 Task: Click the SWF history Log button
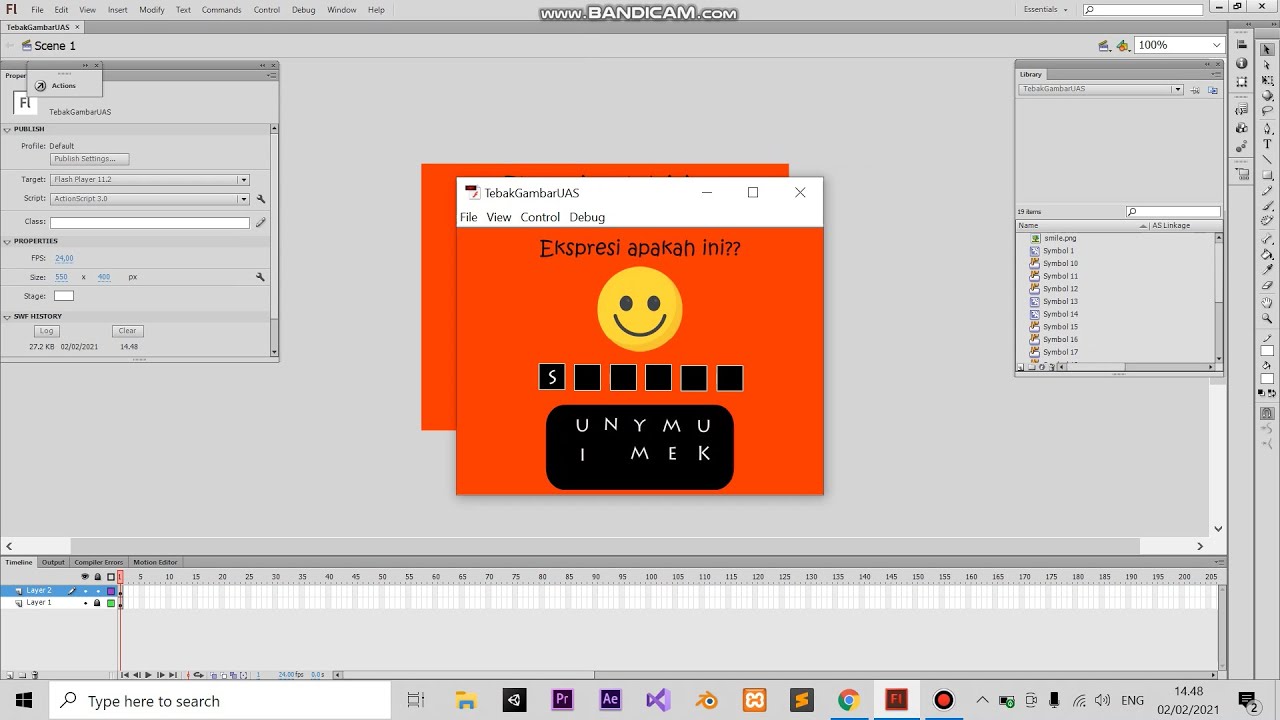(46, 331)
